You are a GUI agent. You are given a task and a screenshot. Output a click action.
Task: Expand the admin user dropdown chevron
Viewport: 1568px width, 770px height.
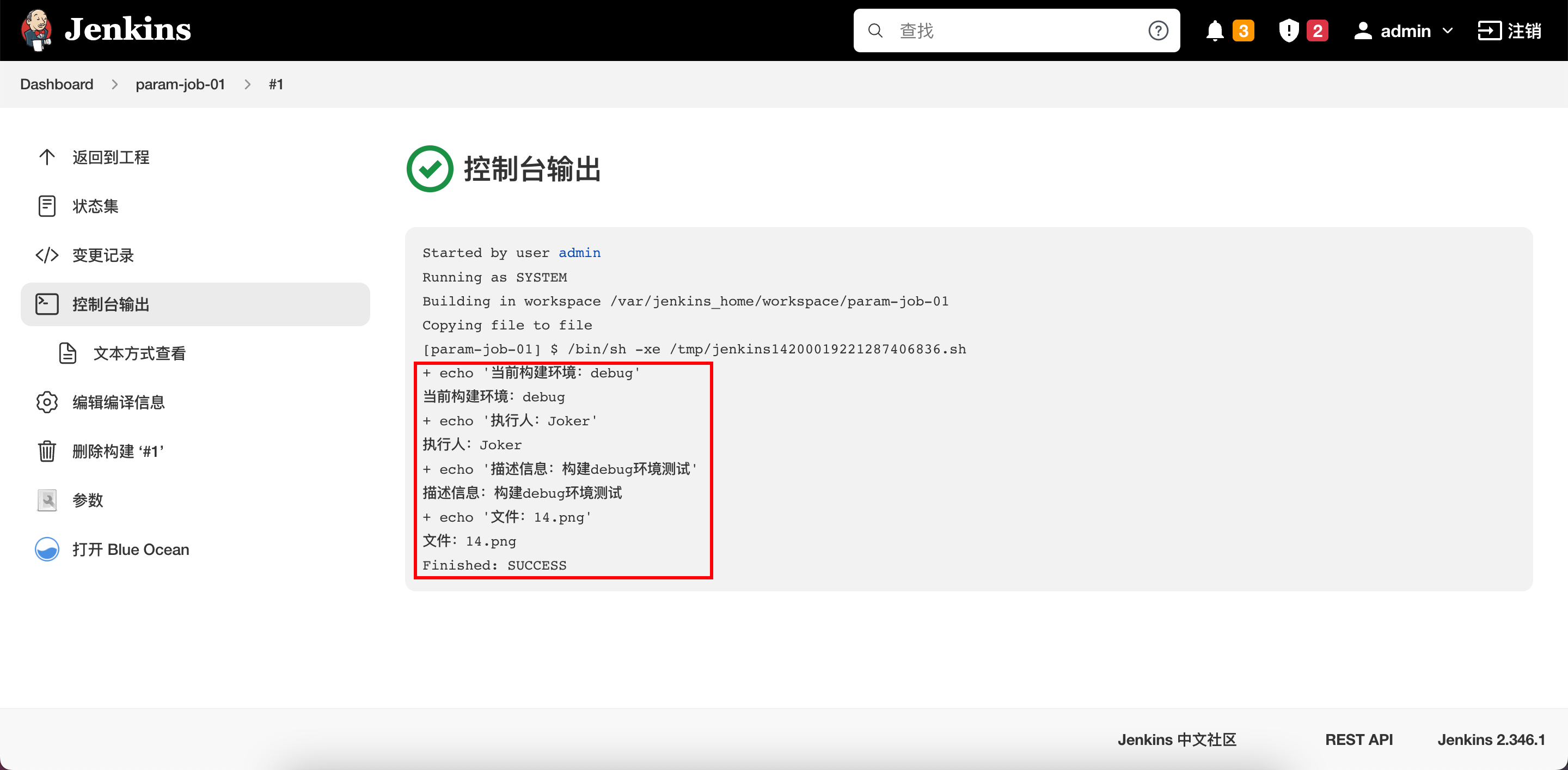pyautogui.click(x=1448, y=30)
